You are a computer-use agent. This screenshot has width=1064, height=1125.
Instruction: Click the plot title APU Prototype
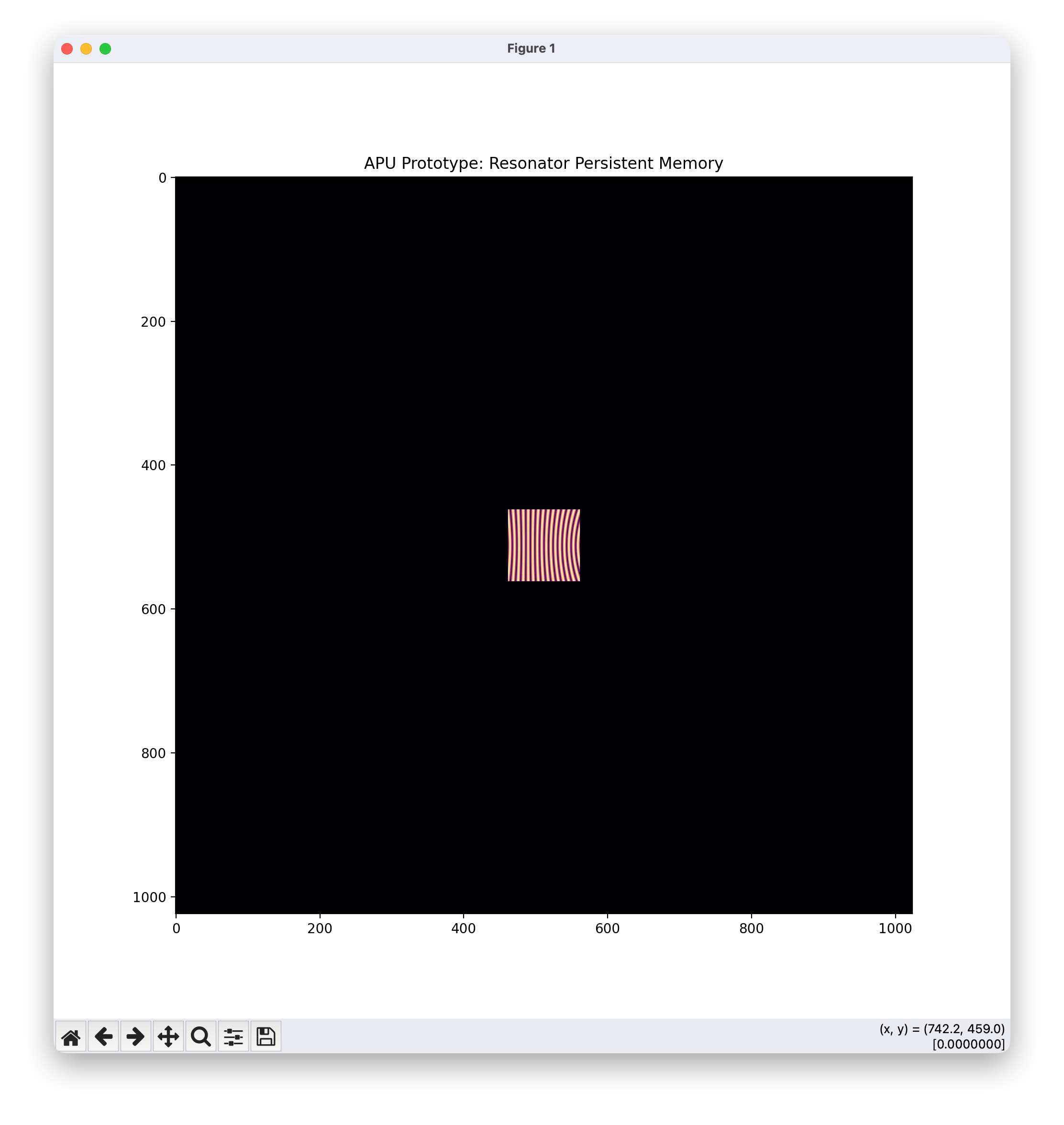click(543, 163)
